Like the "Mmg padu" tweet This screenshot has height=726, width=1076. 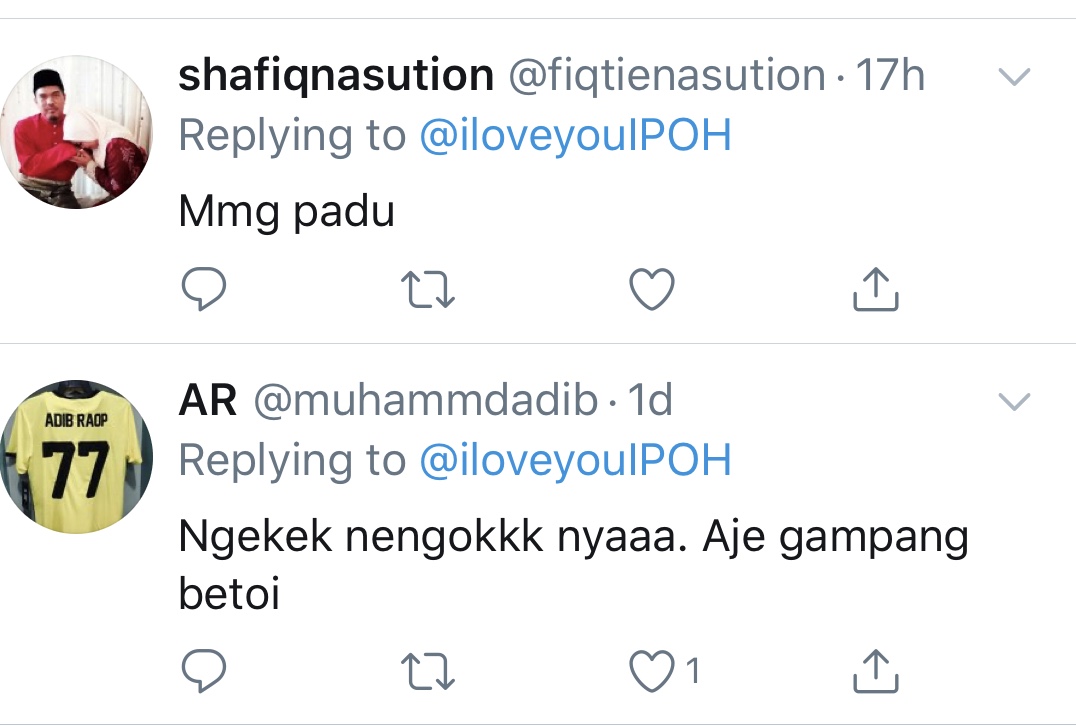pyautogui.click(x=652, y=290)
